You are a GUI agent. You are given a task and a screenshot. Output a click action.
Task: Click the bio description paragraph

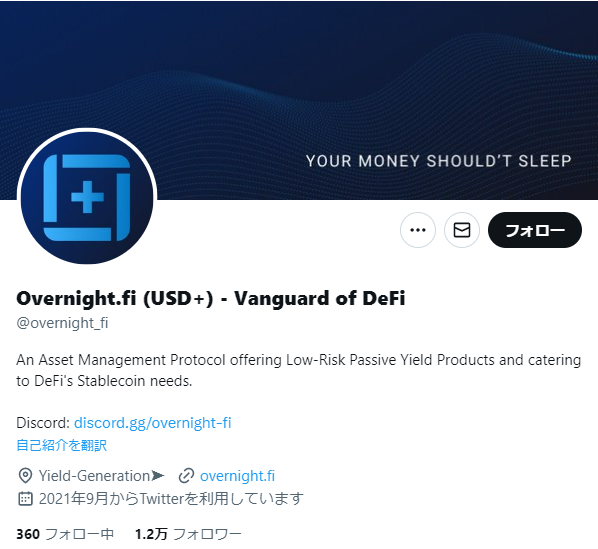coord(299,370)
